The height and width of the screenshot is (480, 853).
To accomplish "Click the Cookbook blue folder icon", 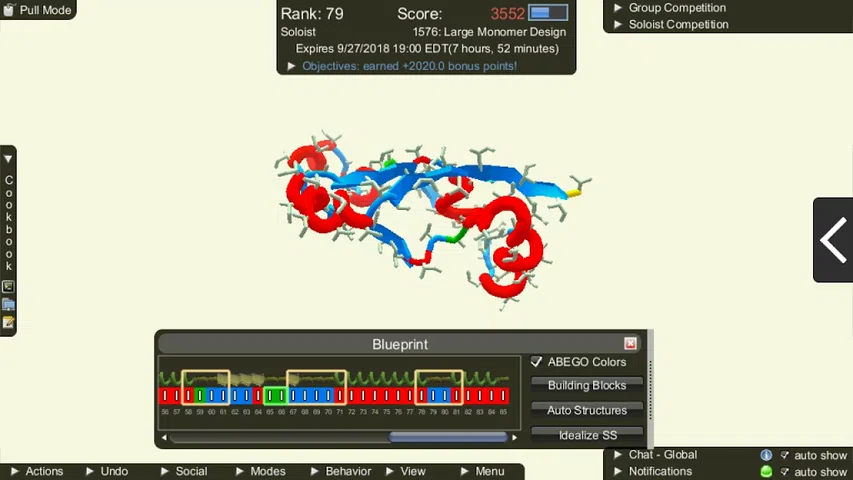I will [x=8, y=305].
